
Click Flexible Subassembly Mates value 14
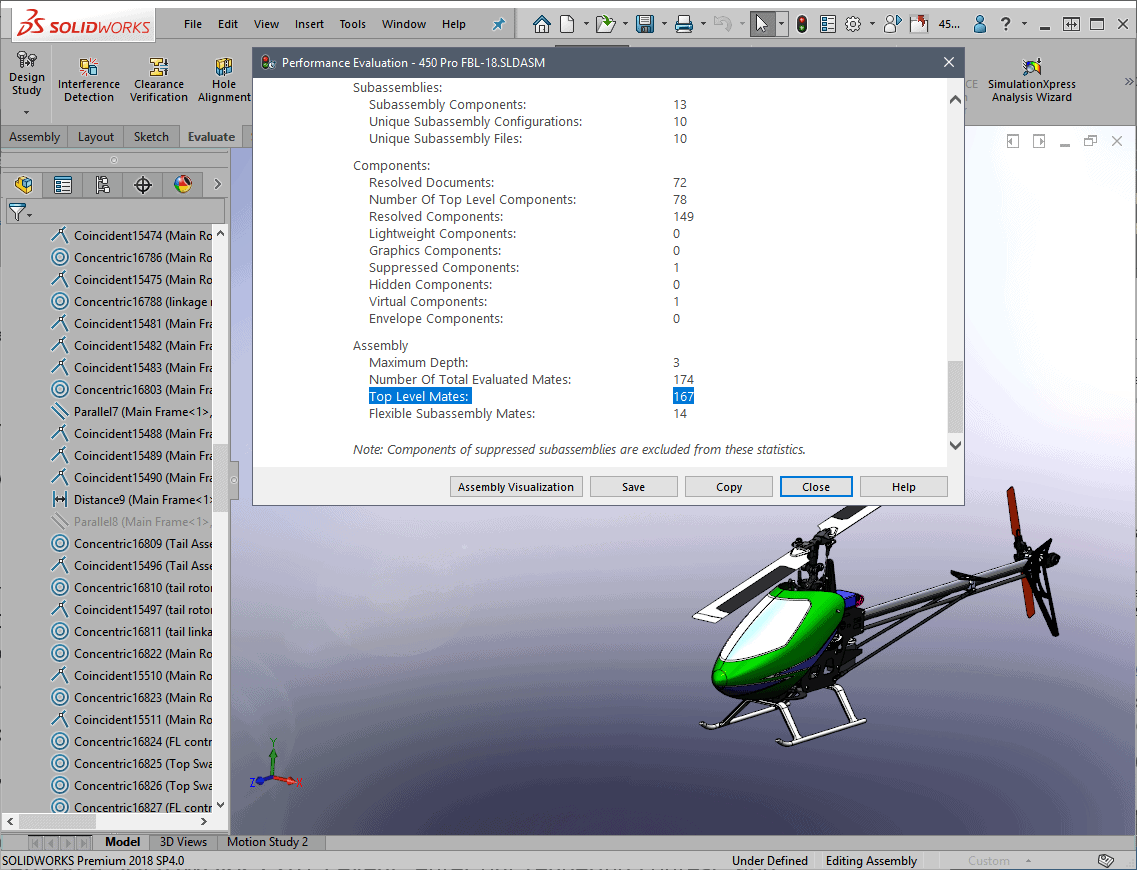click(679, 413)
